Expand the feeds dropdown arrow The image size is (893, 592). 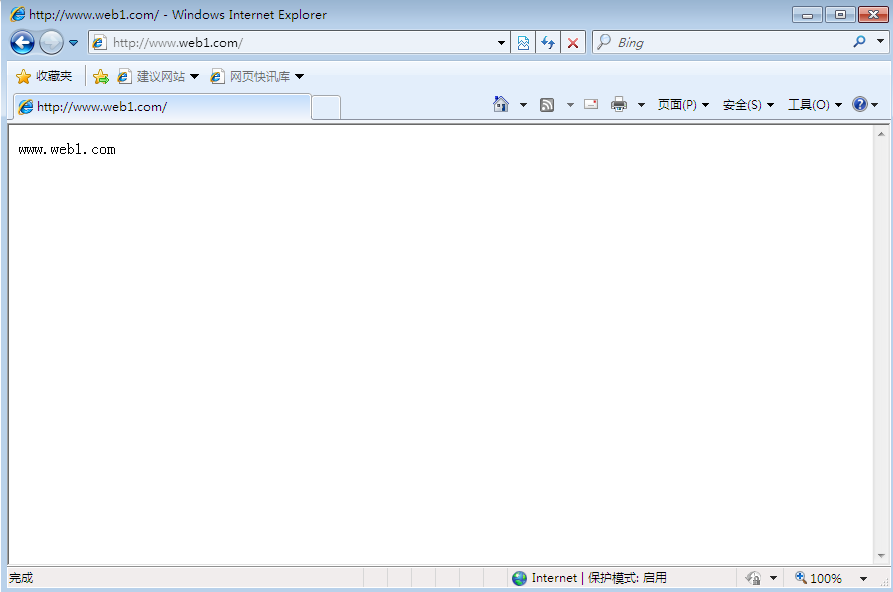570,105
